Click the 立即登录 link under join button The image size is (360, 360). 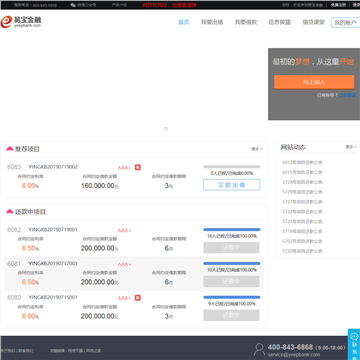point(347,95)
